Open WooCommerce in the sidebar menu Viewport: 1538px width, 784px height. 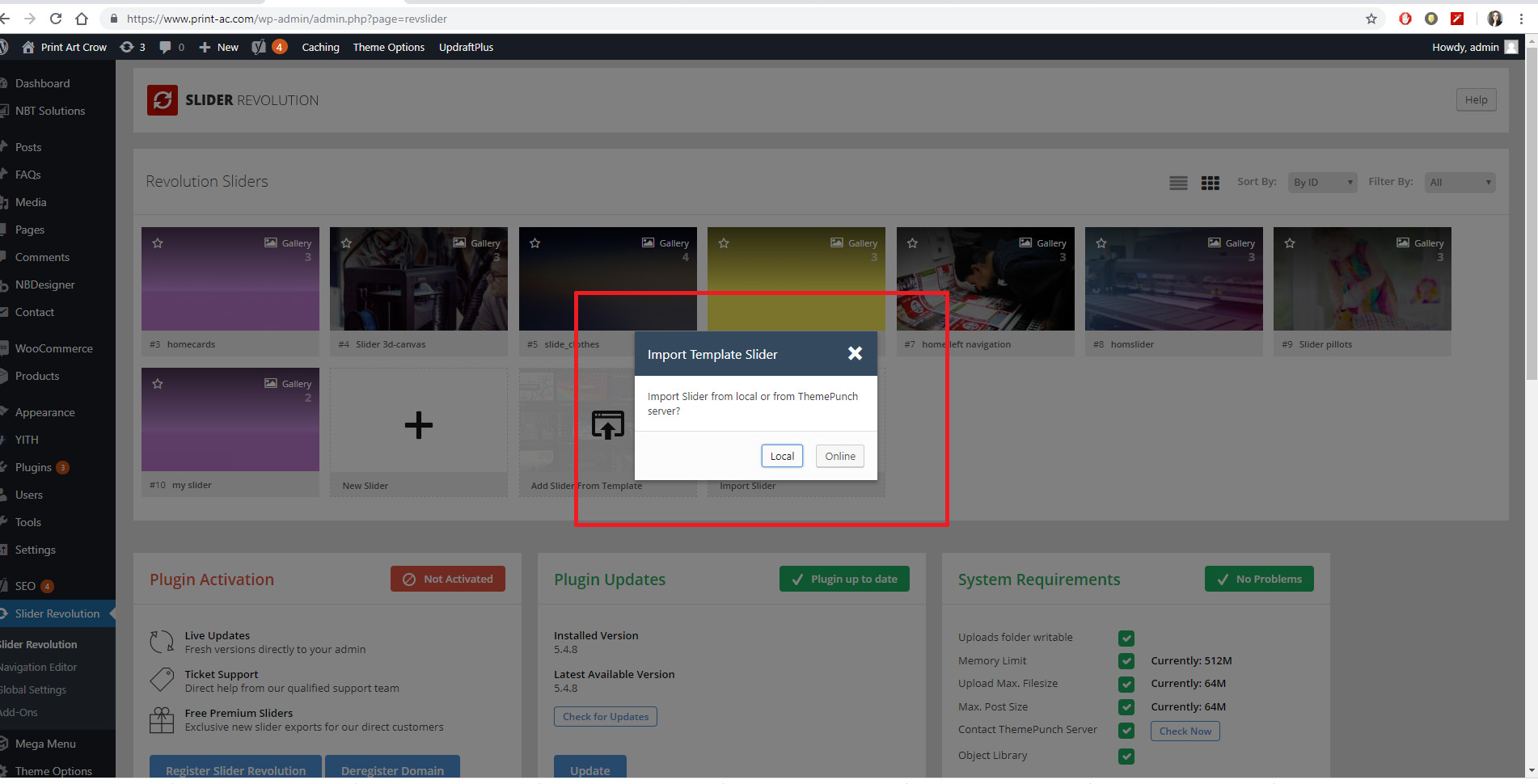coord(53,348)
